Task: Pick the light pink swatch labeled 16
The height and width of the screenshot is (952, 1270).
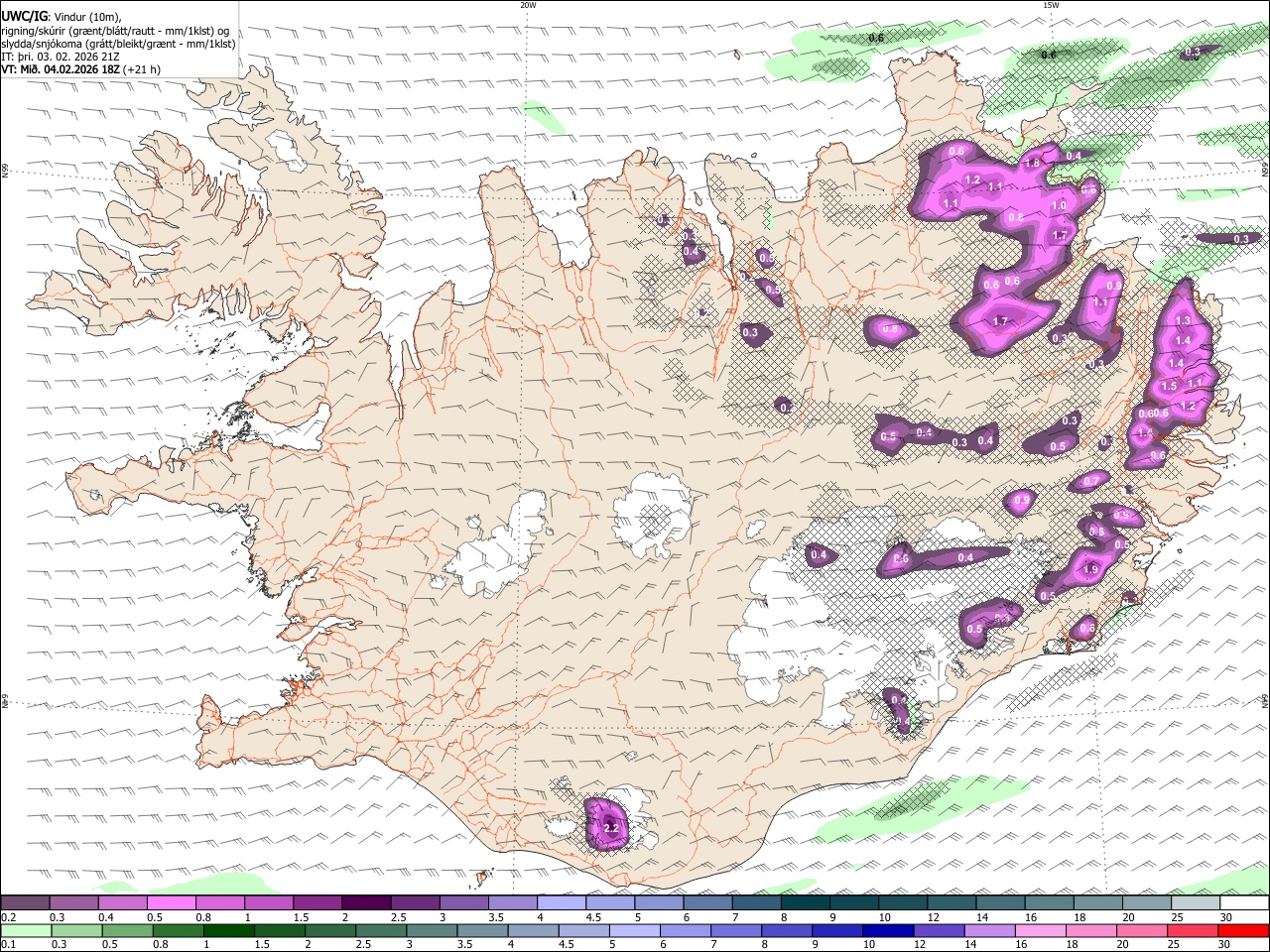Action: pos(1041,931)
